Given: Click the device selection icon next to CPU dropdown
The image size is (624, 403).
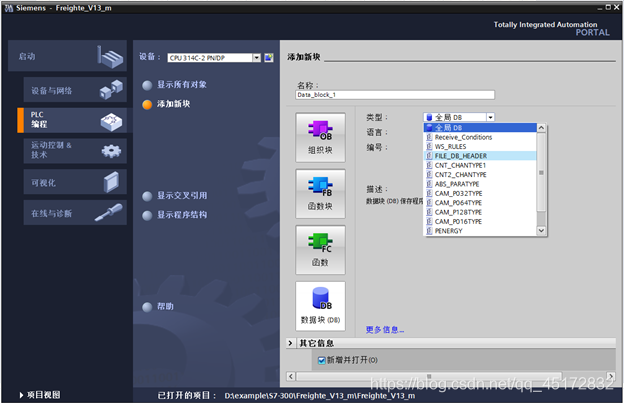Looking at the screenshot, I should click(269, 58).
